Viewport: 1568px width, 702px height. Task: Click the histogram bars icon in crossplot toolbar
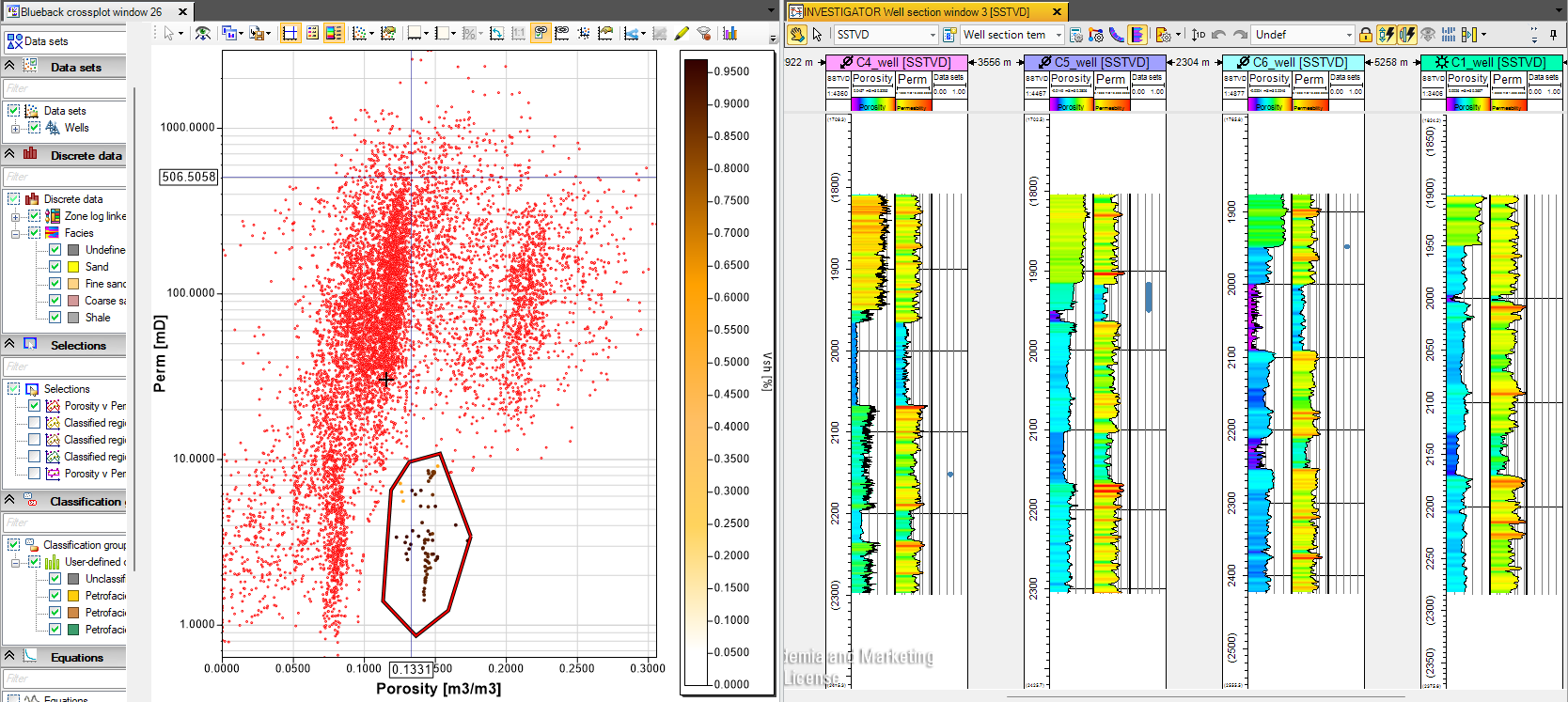[730, 34]
